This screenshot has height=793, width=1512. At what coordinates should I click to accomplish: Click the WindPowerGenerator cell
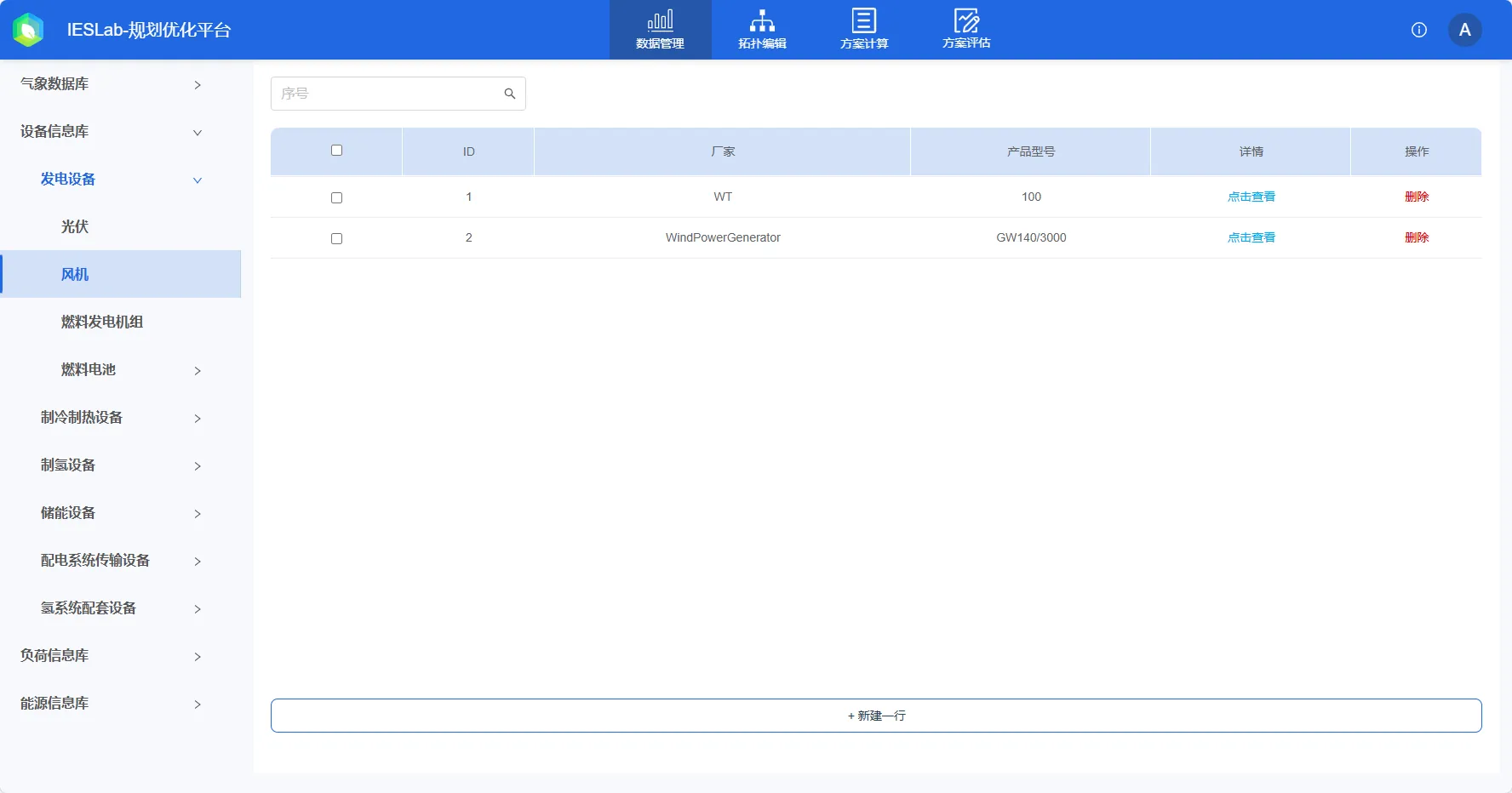tap(723, 237)
